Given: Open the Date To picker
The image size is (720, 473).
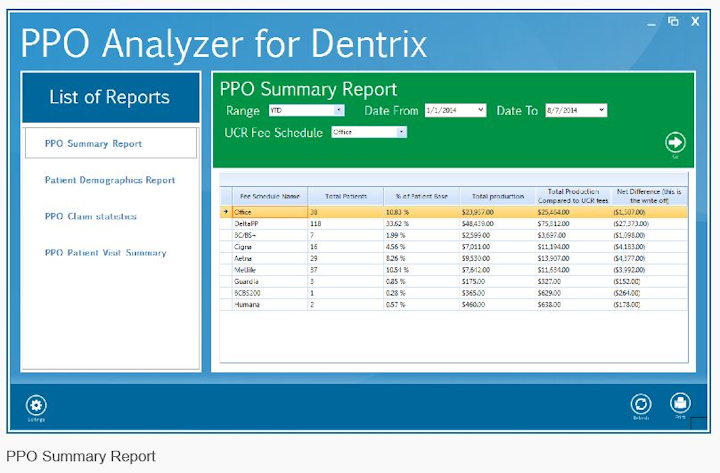Looking at the screenshot, I should click(602, 110).
